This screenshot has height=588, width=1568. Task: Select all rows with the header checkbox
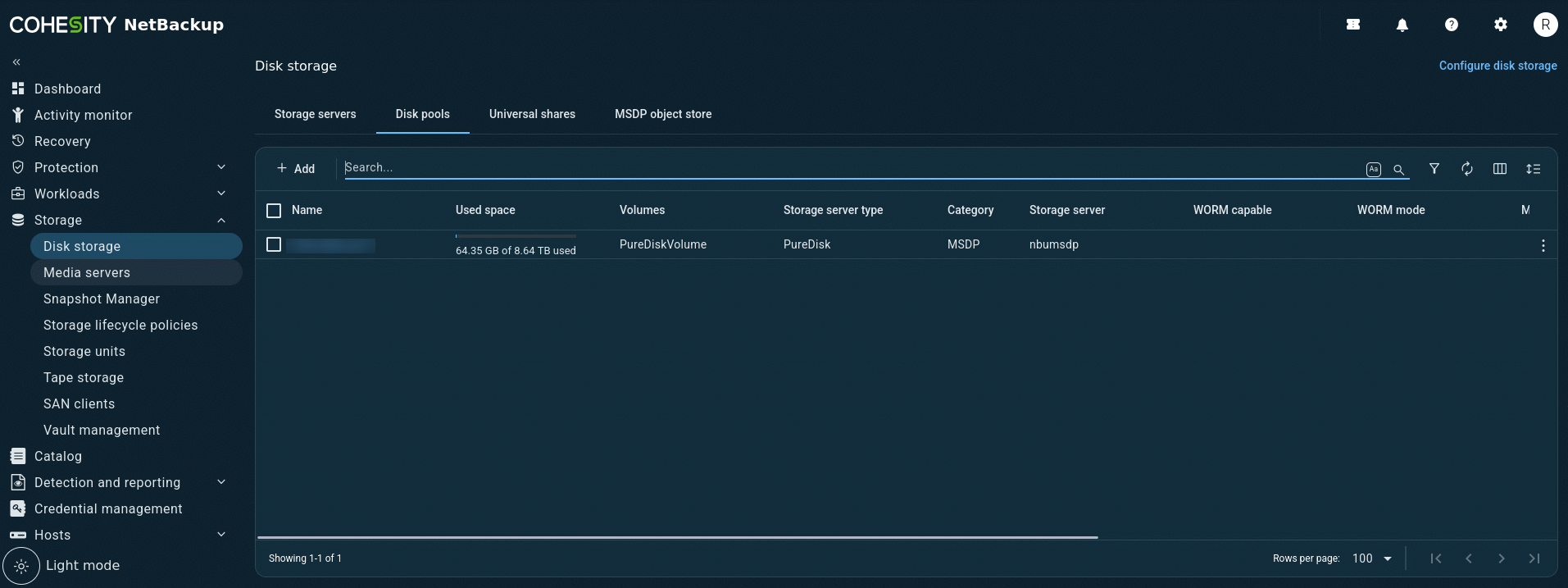point(274,211)
